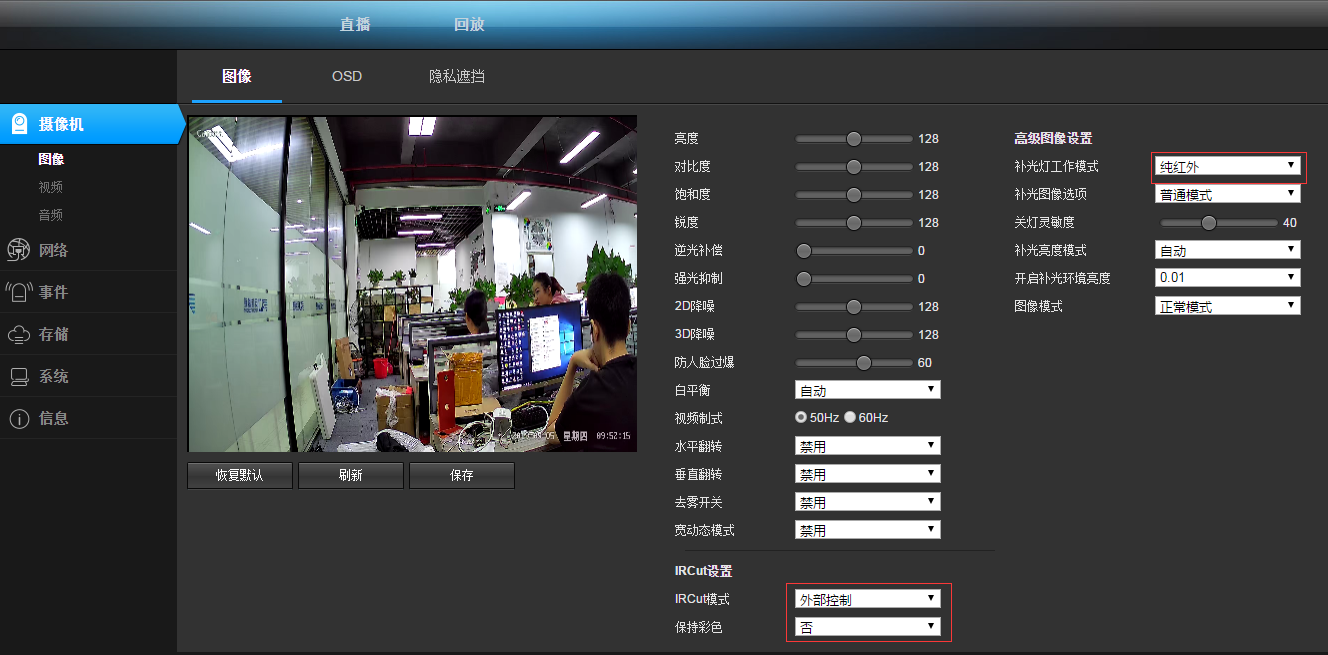The width and height of the screenshot is (1328, 655).
Task: Click the storage cloud icon
Action: pyautogui.click(x=19, y=334)
